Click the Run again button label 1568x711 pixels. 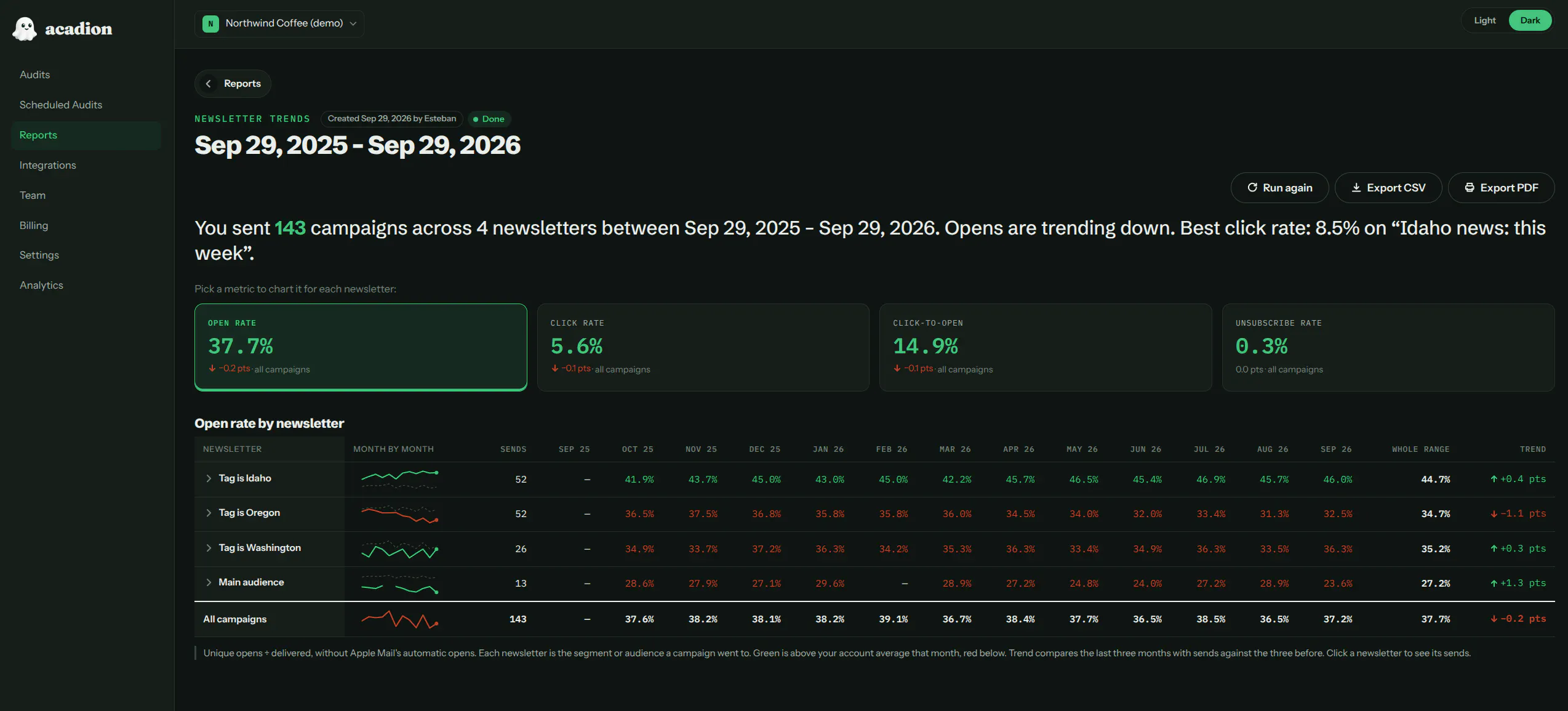(x=1287, y=188)
